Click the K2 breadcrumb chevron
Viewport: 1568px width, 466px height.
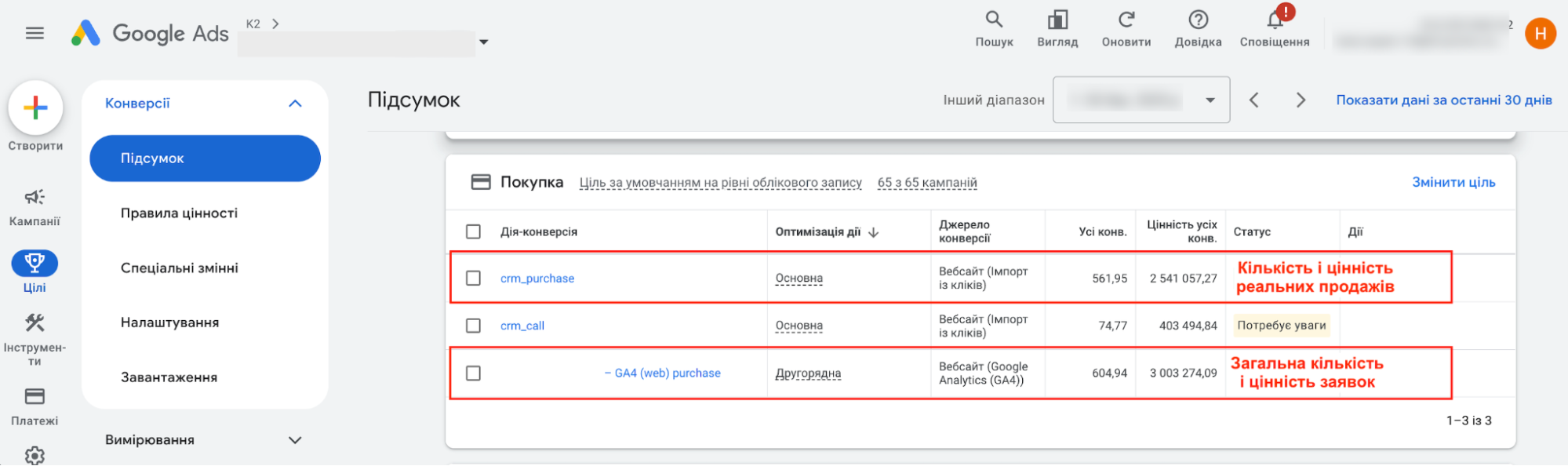[x=275, y=24]
